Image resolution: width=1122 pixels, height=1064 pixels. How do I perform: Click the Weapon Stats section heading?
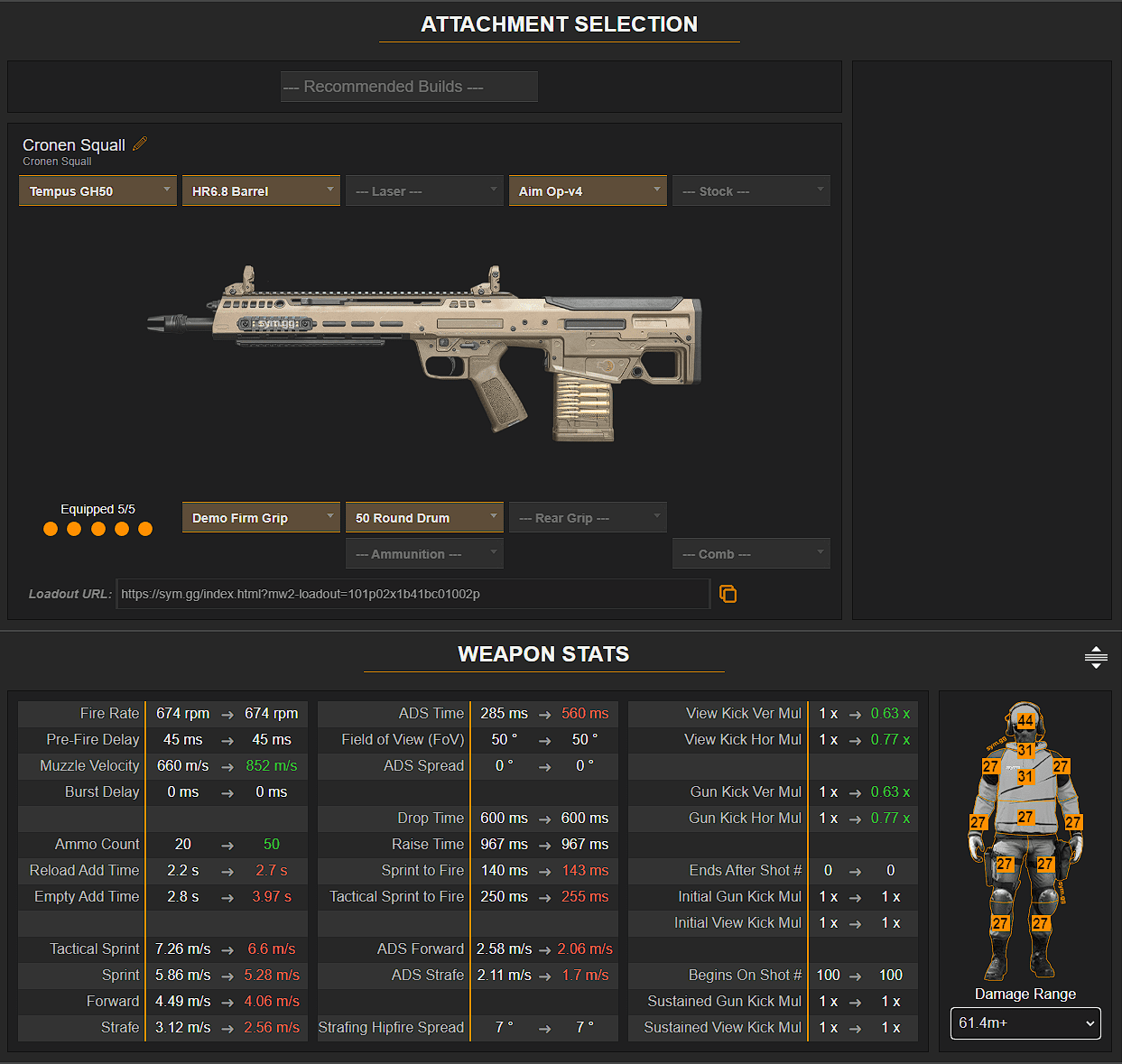(x=543, y=654)
